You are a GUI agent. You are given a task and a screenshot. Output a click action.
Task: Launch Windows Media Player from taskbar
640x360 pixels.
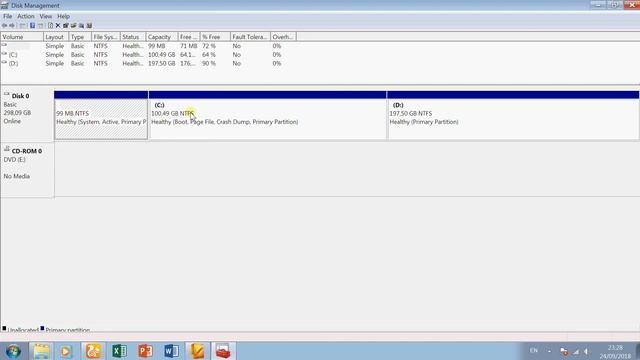click(65, 351)
